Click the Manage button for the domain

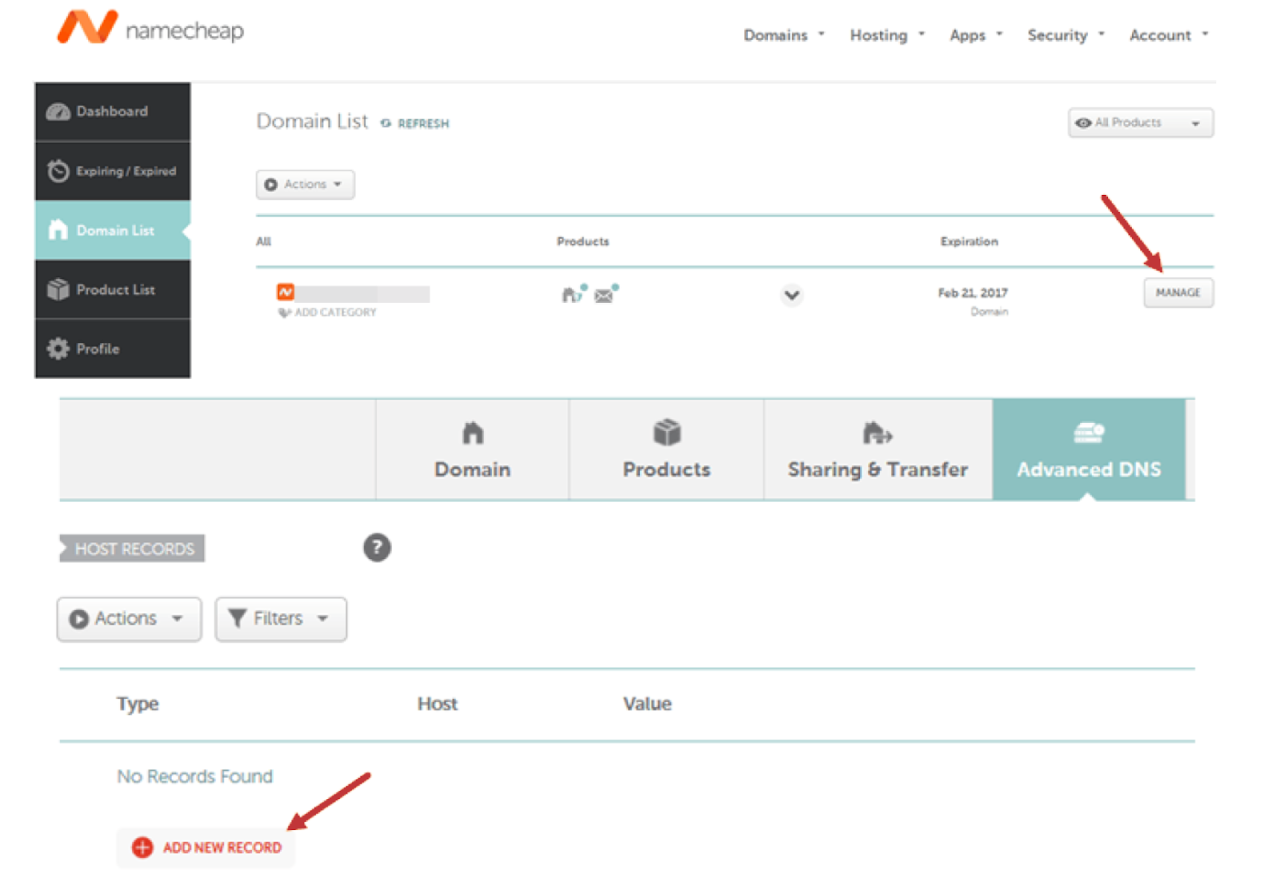(1179, 293)
